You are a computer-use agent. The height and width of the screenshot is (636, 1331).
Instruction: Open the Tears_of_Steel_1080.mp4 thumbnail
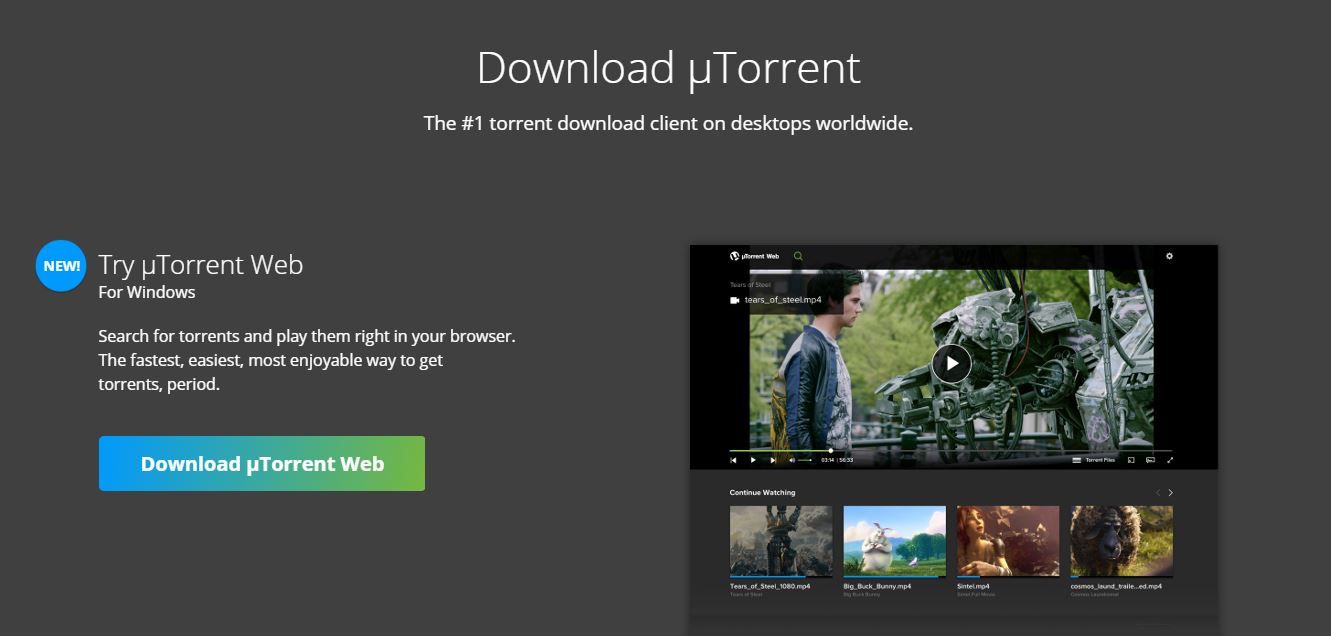(x=781, y=541)
